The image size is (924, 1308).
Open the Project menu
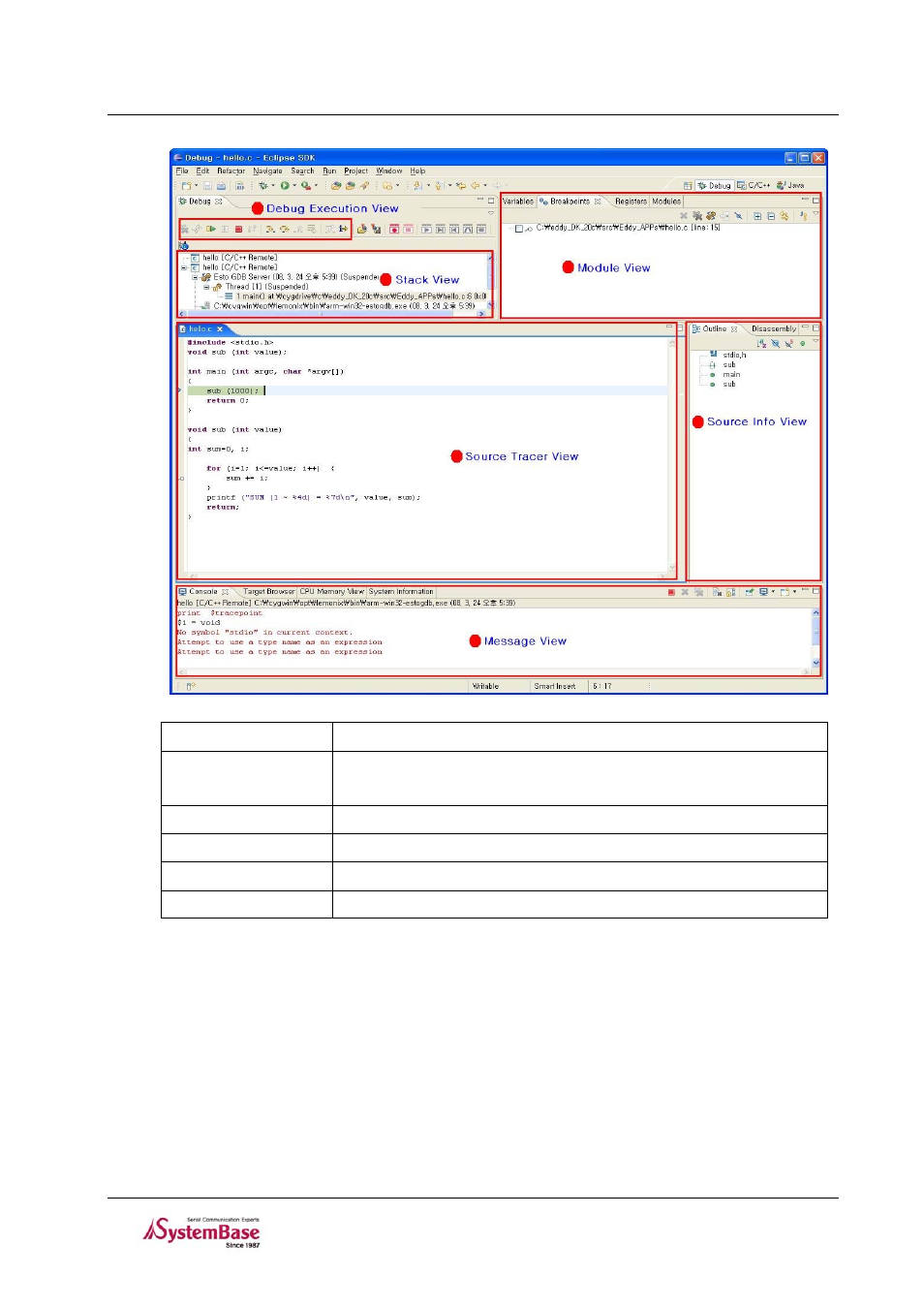[355, 171]
